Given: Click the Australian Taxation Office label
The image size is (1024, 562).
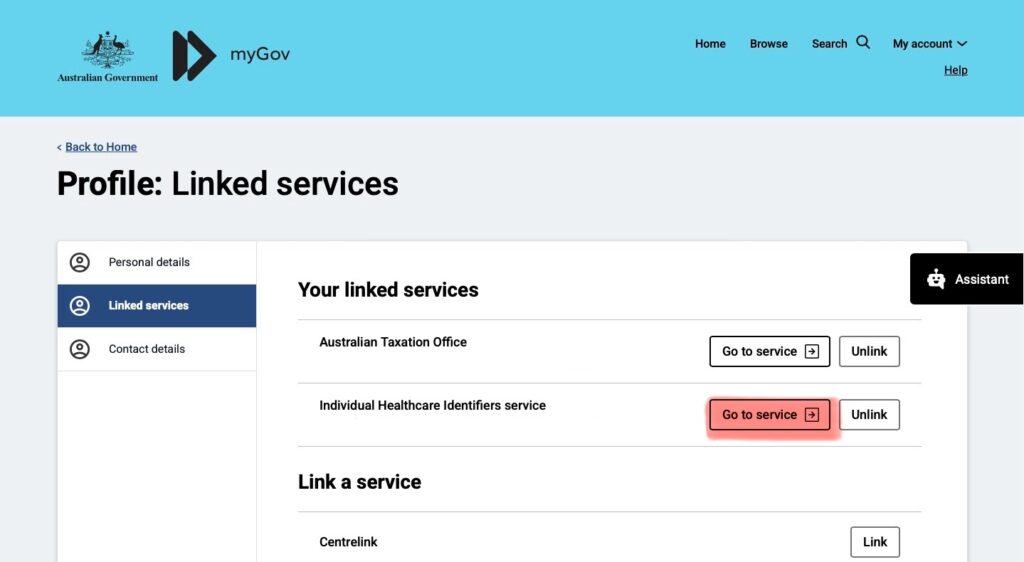Looking at the screenshot, I should tap(393, 342).
